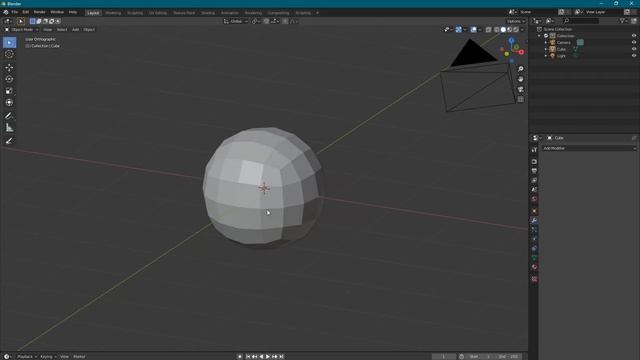This screenshot has height=360, width=640.
Task: Switch to the Sculpting workspace tab
Action: (x=135, y=13)
